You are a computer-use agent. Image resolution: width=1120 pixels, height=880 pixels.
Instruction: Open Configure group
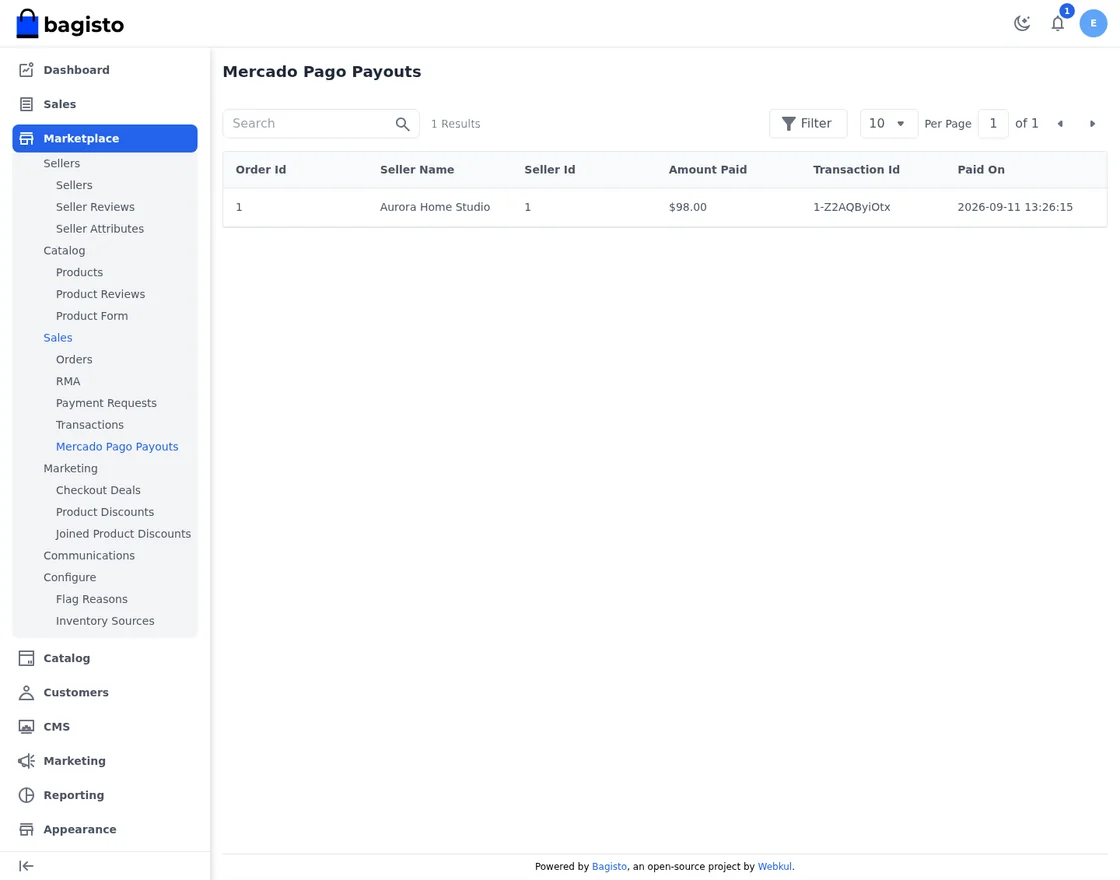point(70,577)
